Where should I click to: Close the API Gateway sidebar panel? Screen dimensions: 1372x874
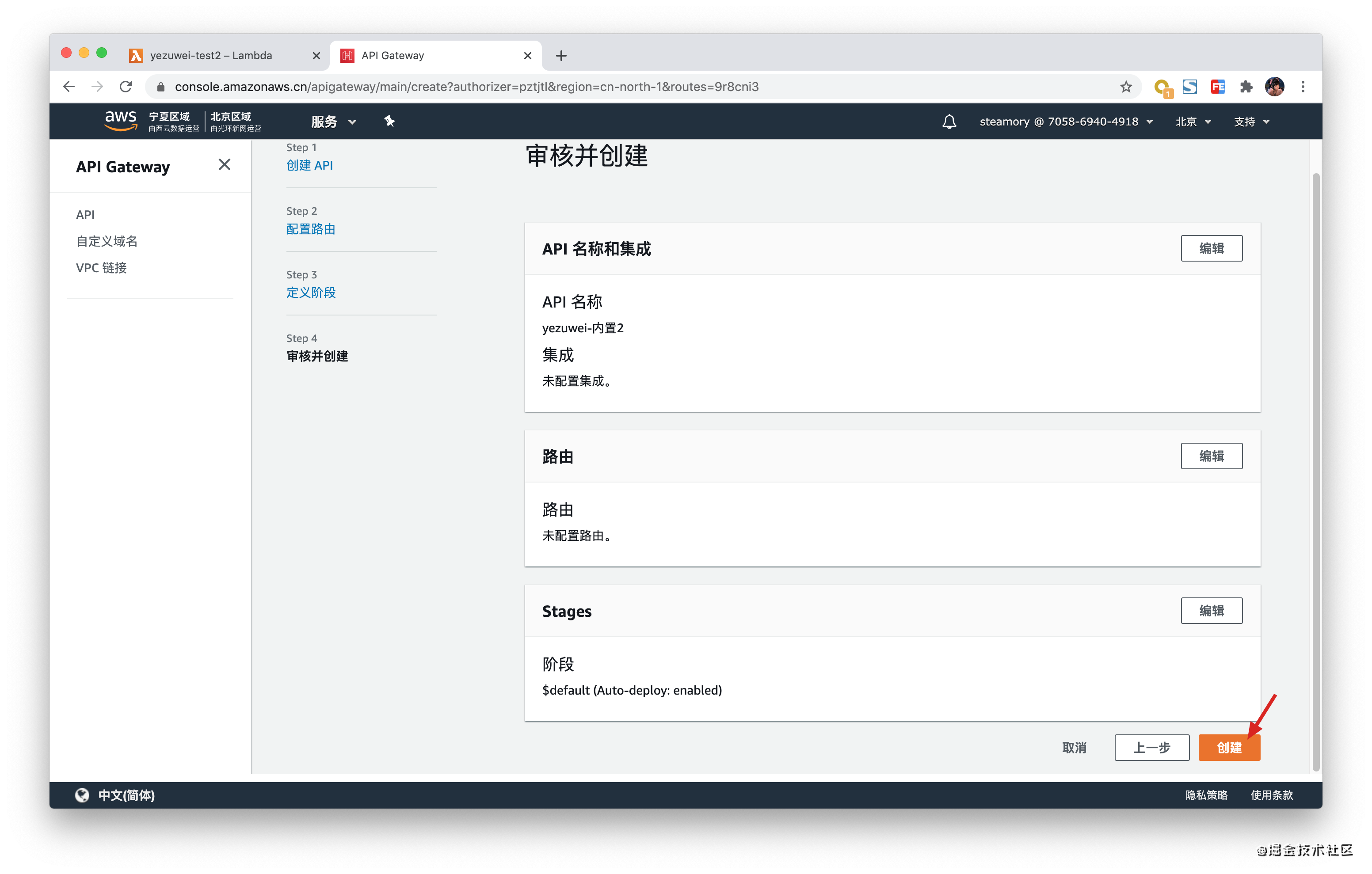[225, 165]
